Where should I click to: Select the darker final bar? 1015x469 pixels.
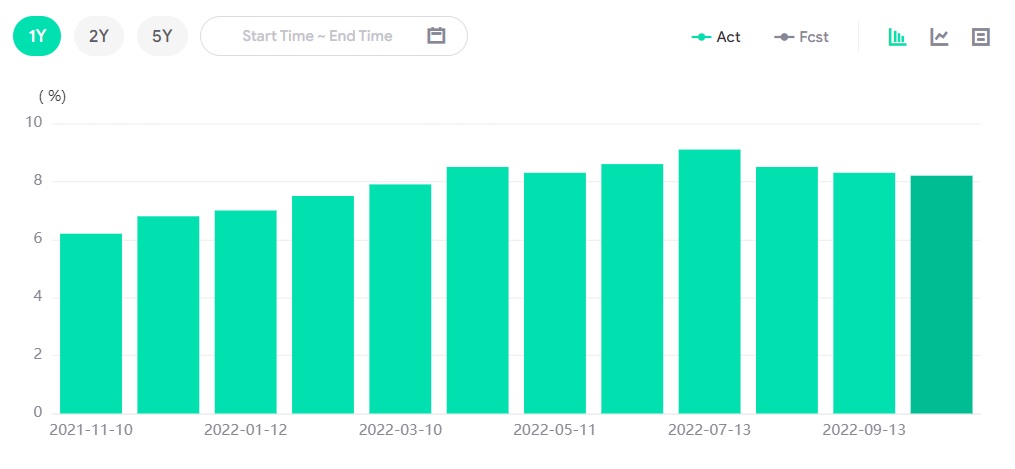pyautogui.click(x=941, y=294)
